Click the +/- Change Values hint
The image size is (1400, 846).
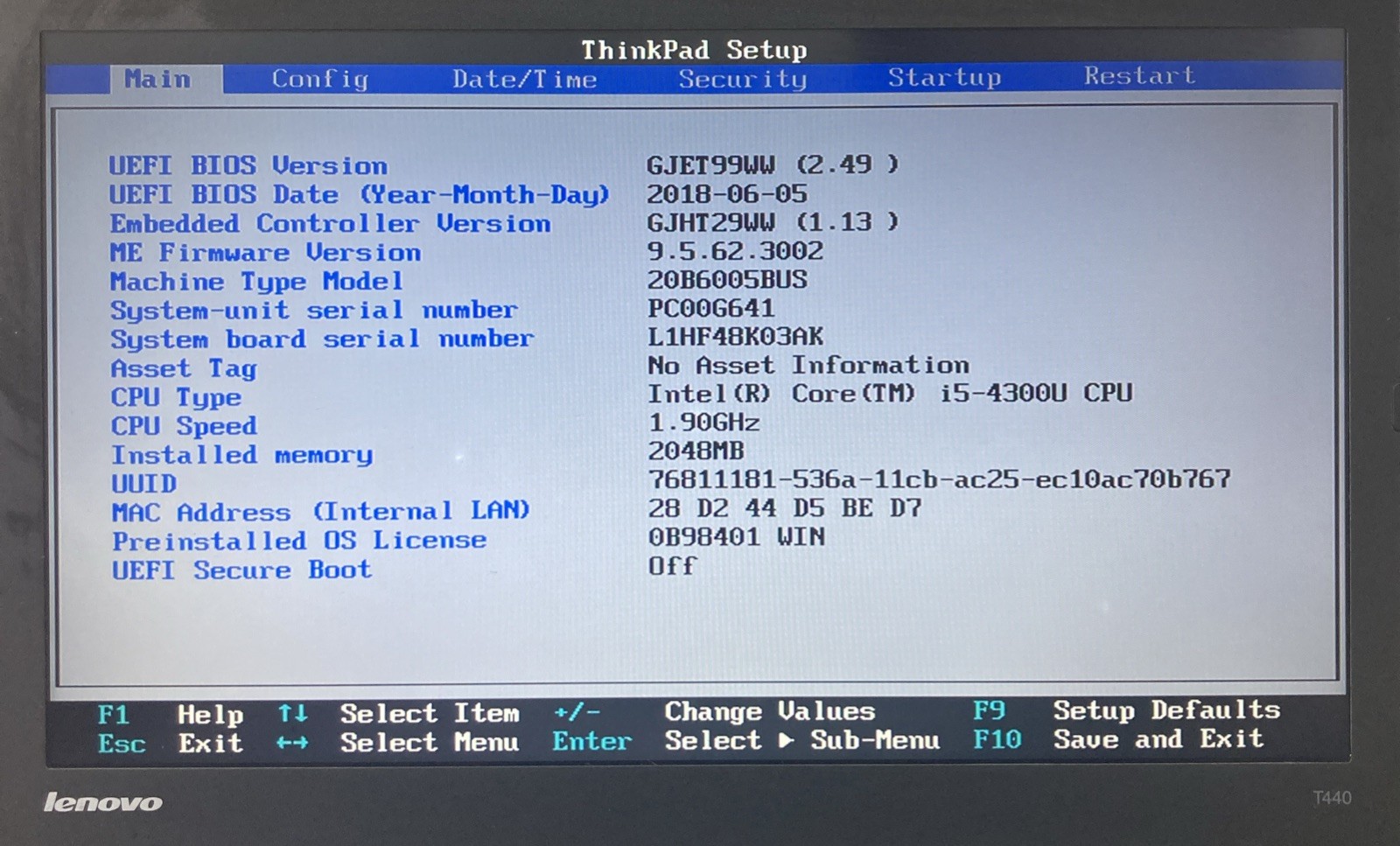714,711
